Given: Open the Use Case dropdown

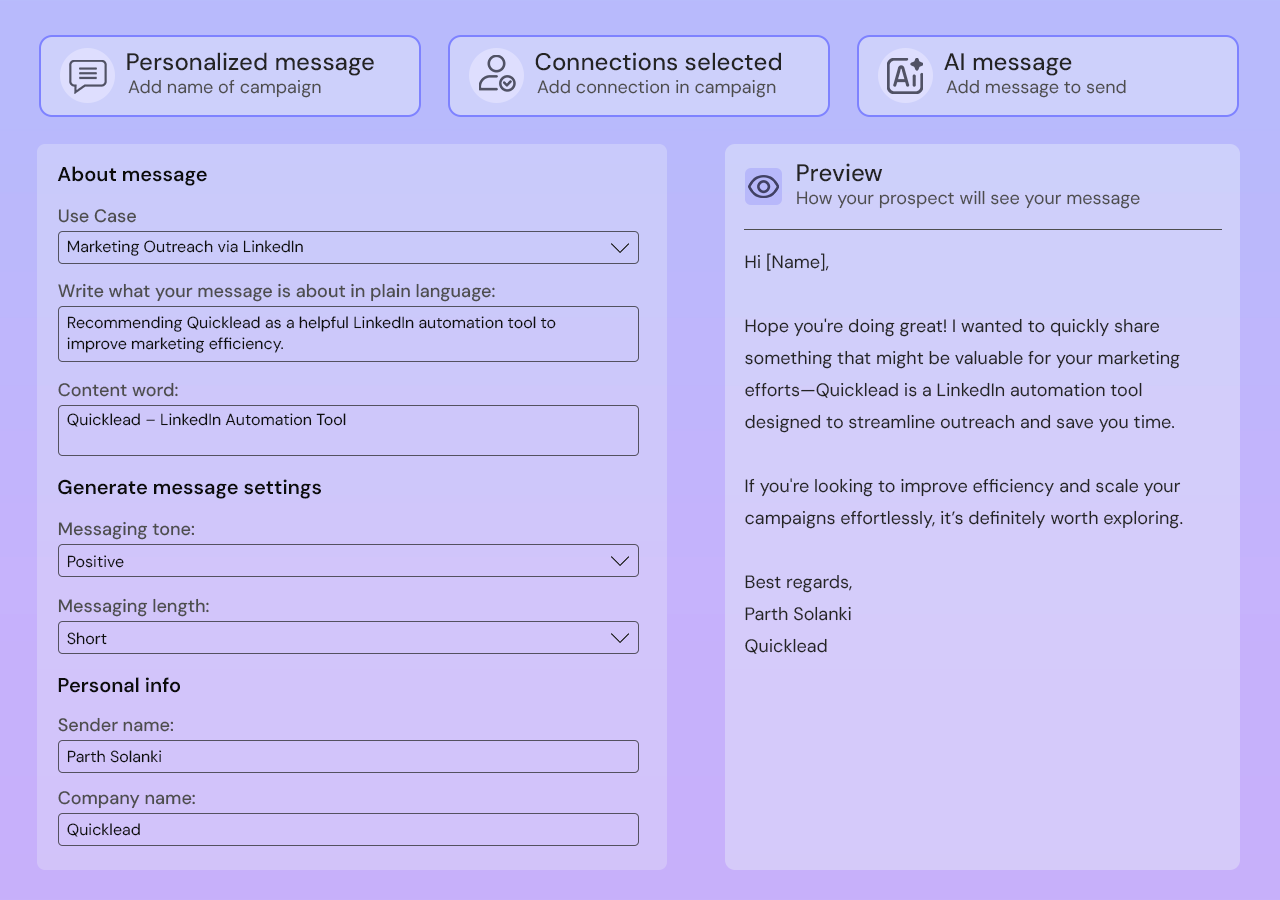Looking at the screenshot, I should [x=348, y=247].
